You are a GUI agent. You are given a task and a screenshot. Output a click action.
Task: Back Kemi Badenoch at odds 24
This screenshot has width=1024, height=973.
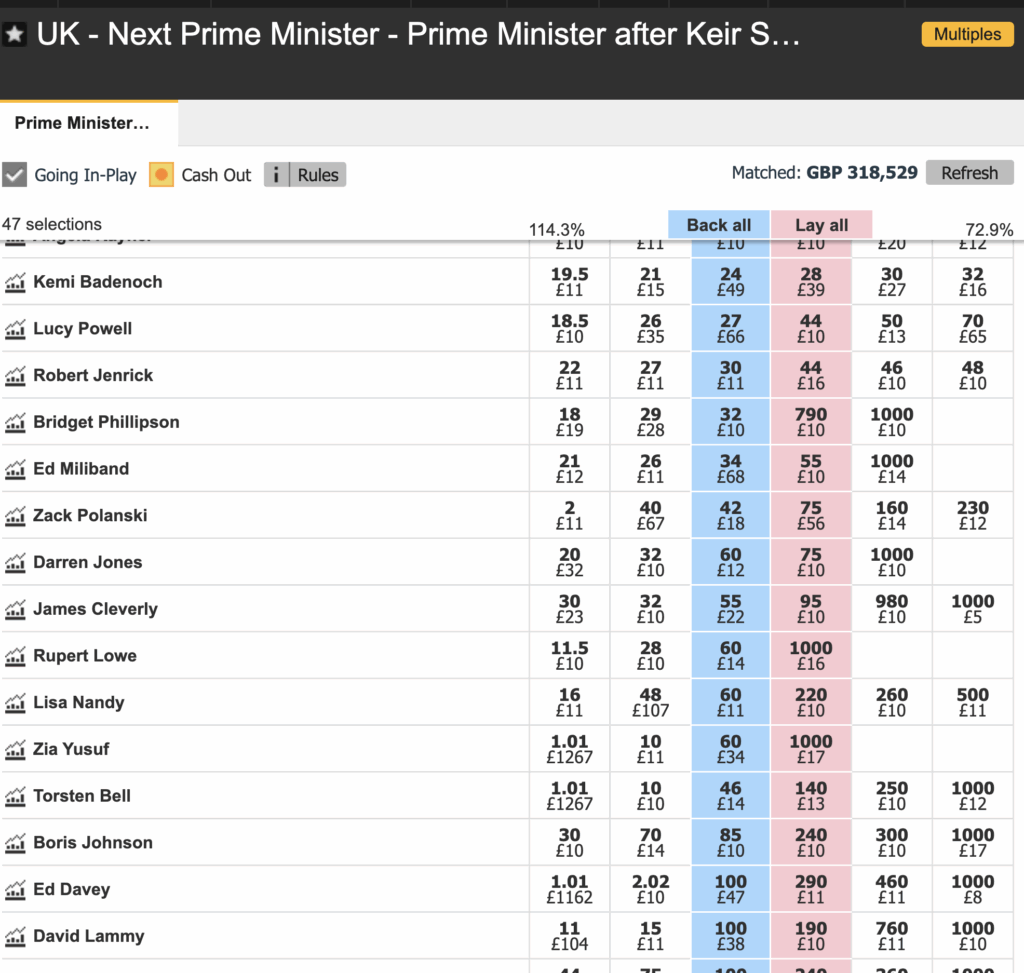[731, 282]
